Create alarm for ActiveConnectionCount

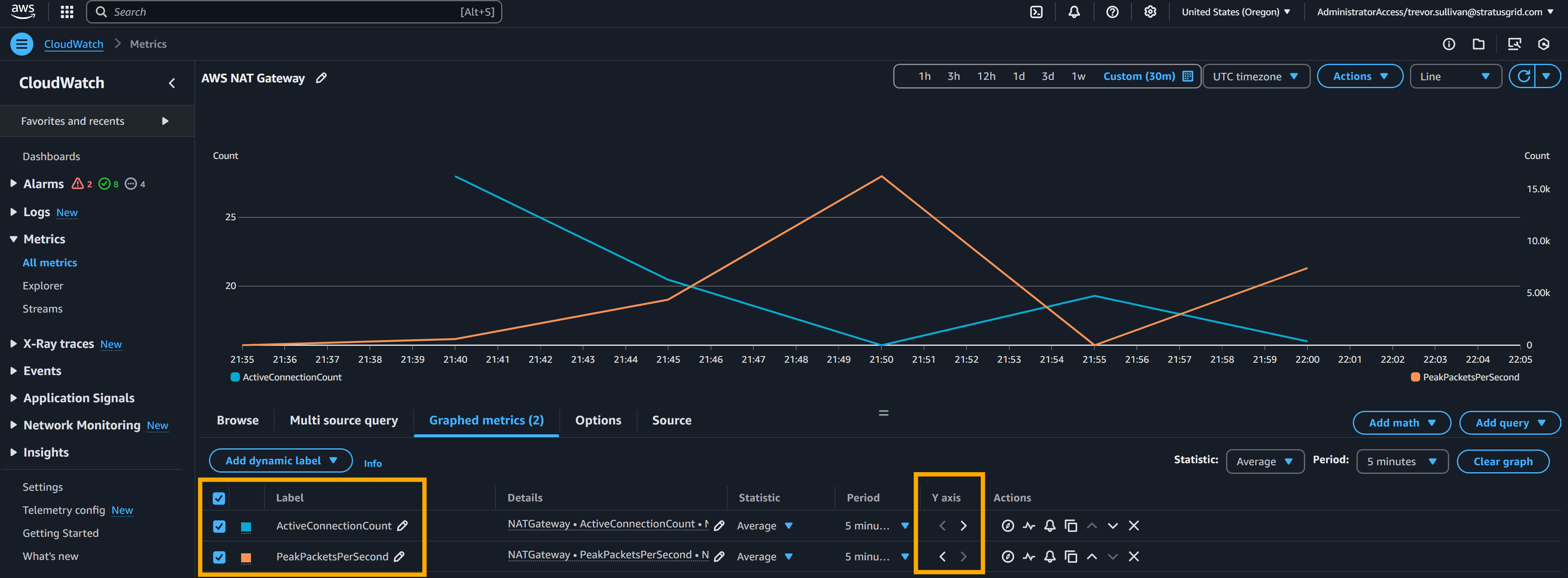point(1050,526)
